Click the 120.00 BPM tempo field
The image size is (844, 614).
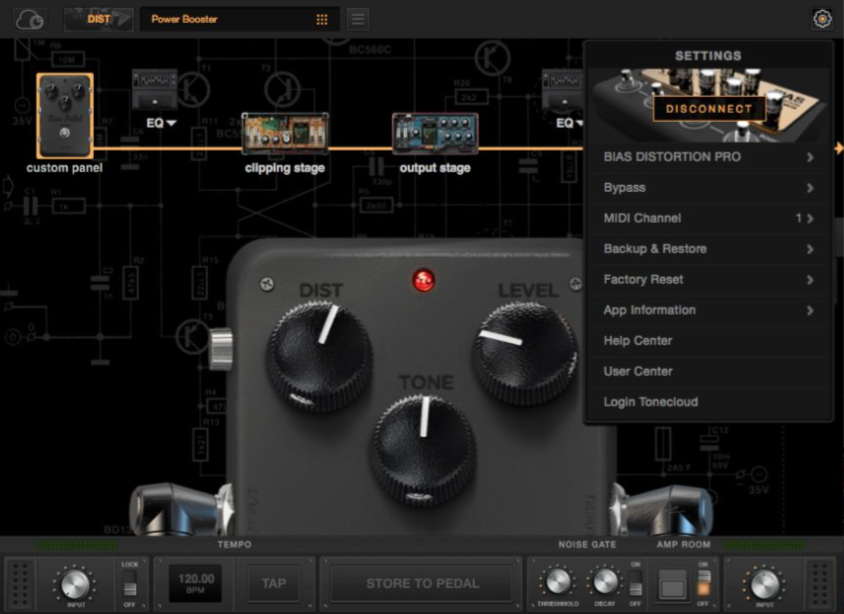(195, 583)
